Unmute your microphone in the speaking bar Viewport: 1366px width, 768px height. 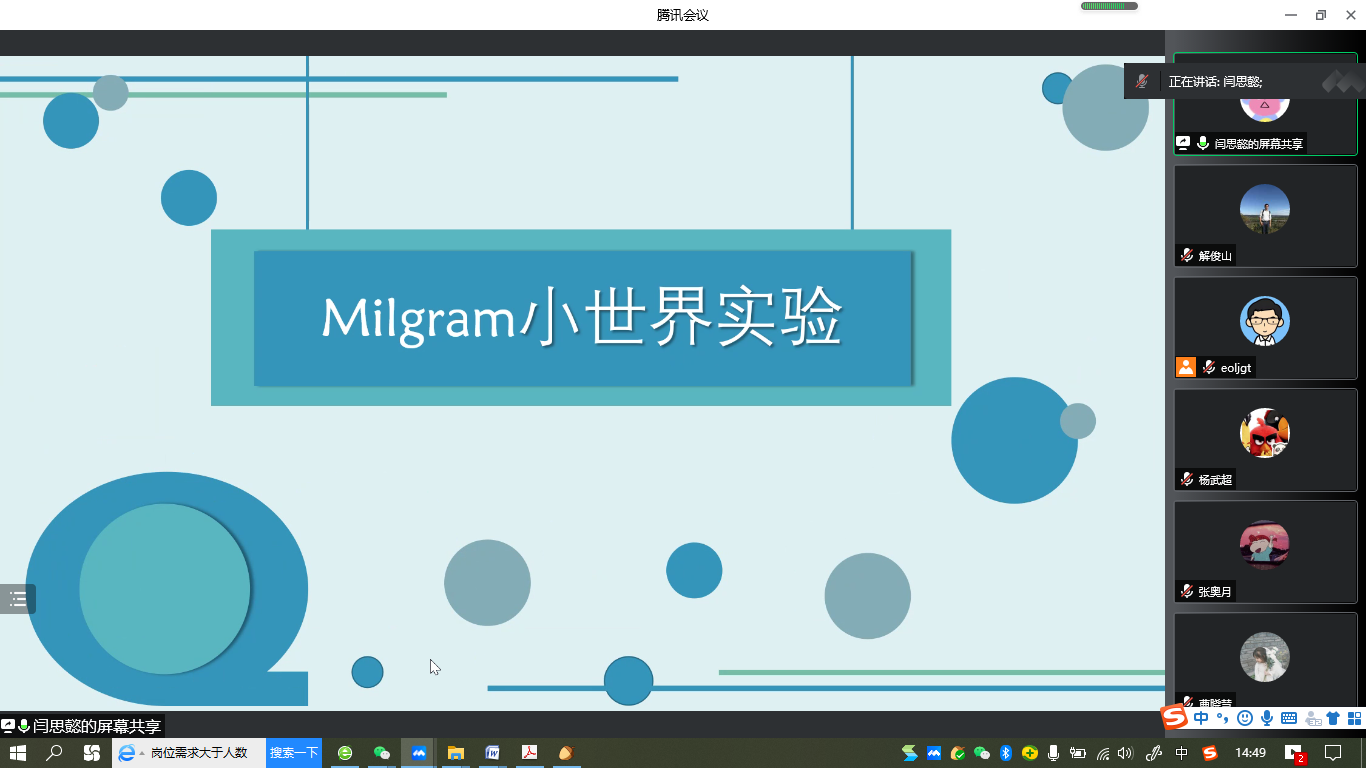coord(1142,81)
